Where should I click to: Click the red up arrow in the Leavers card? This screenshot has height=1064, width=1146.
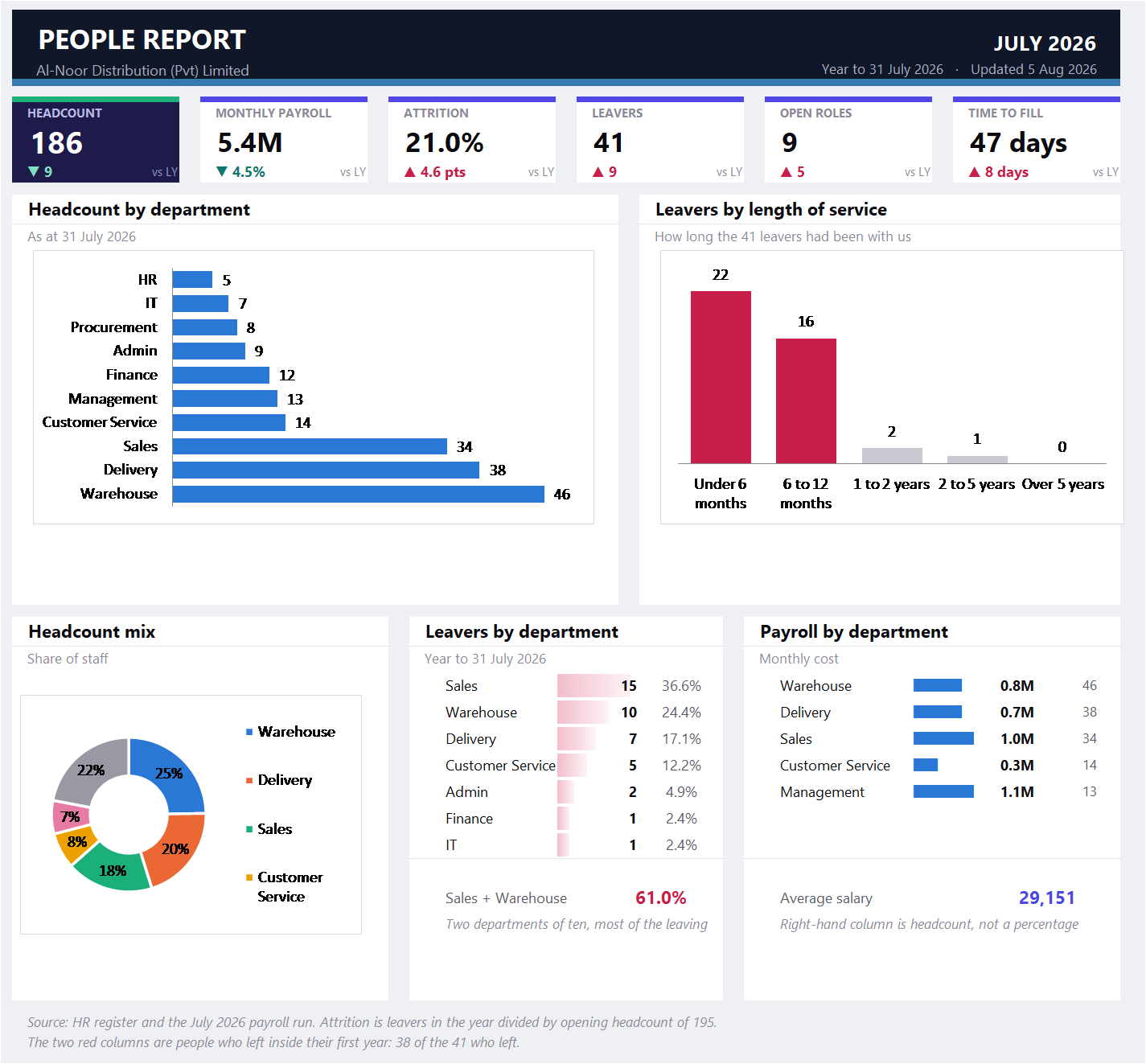(x=598, y=171)
